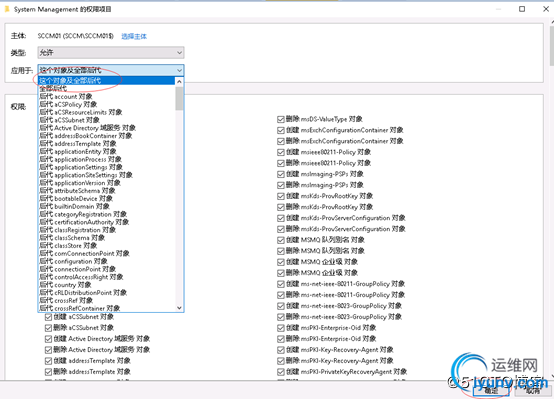Toggle 删除 ms-net-ieee-8023-GroupPolicy 对象 checkbox
554x399 pixels.
tap(281, 317)
